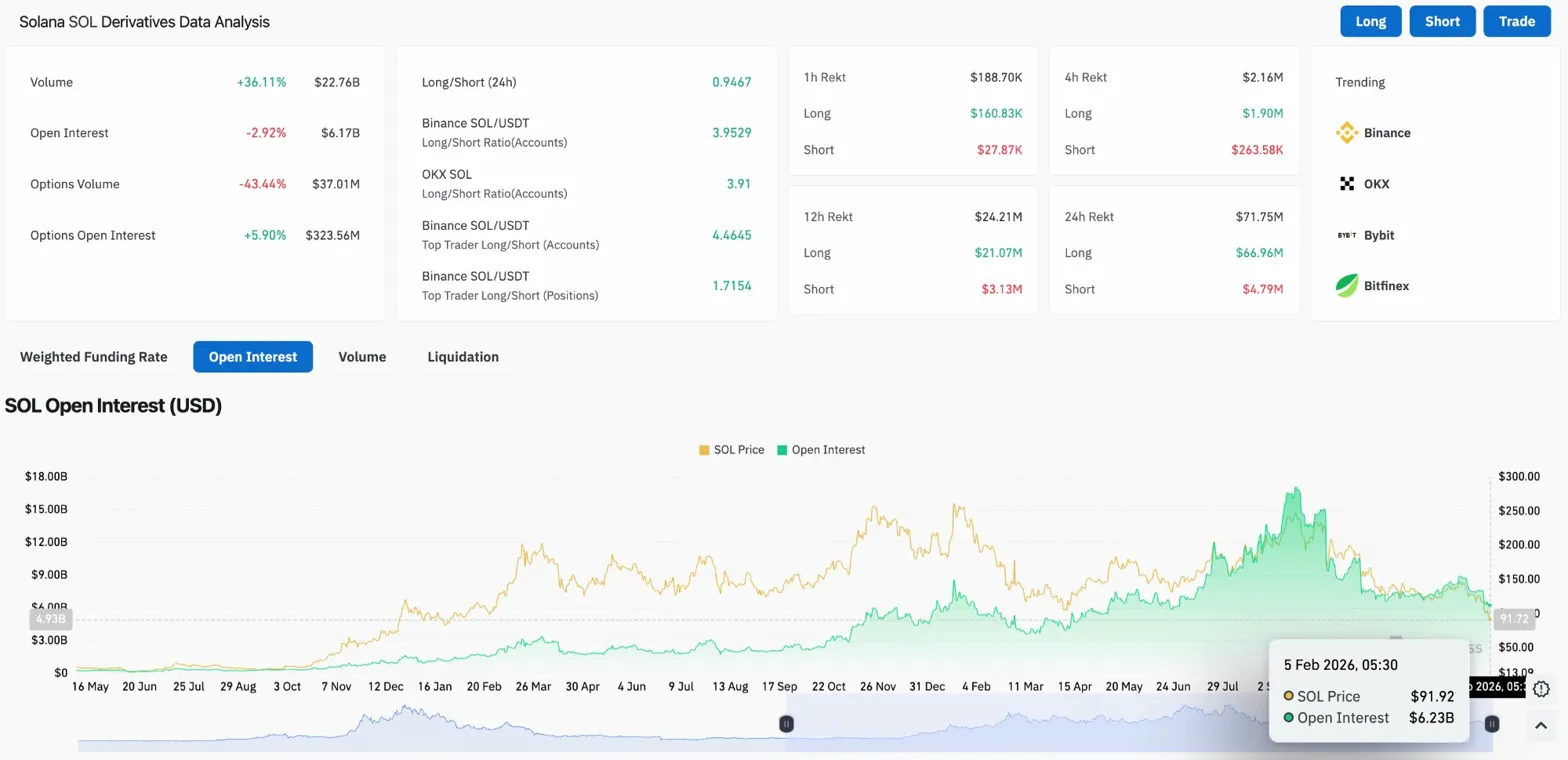Collapse using the up chevron button
Viewport: 1568px width, 760px height.
coord(1541,725)
